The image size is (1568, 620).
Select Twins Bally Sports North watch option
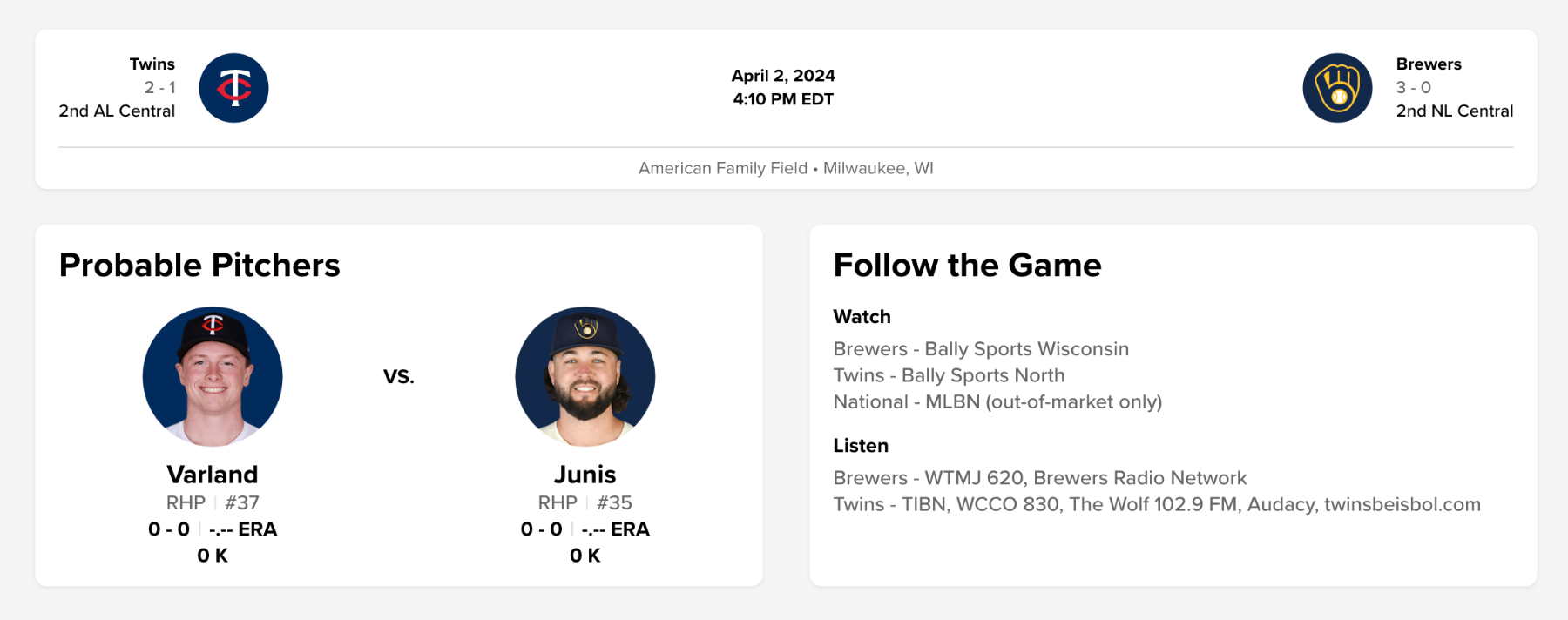[949, 375]
